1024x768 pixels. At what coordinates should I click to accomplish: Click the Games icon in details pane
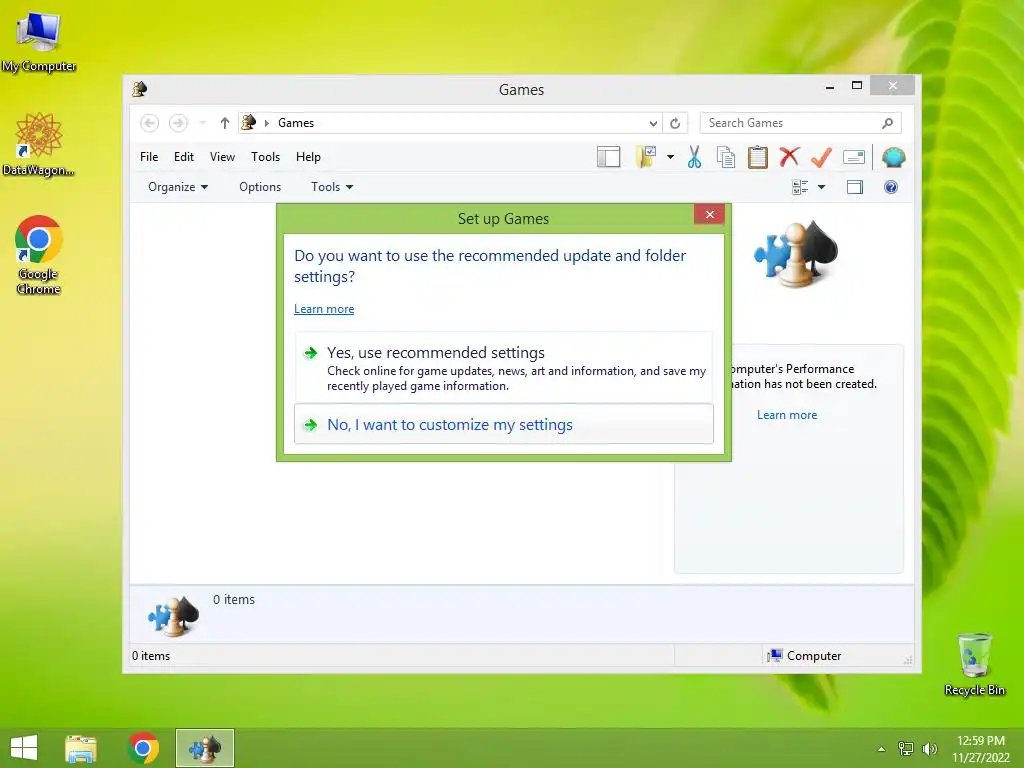pos(173,616)
